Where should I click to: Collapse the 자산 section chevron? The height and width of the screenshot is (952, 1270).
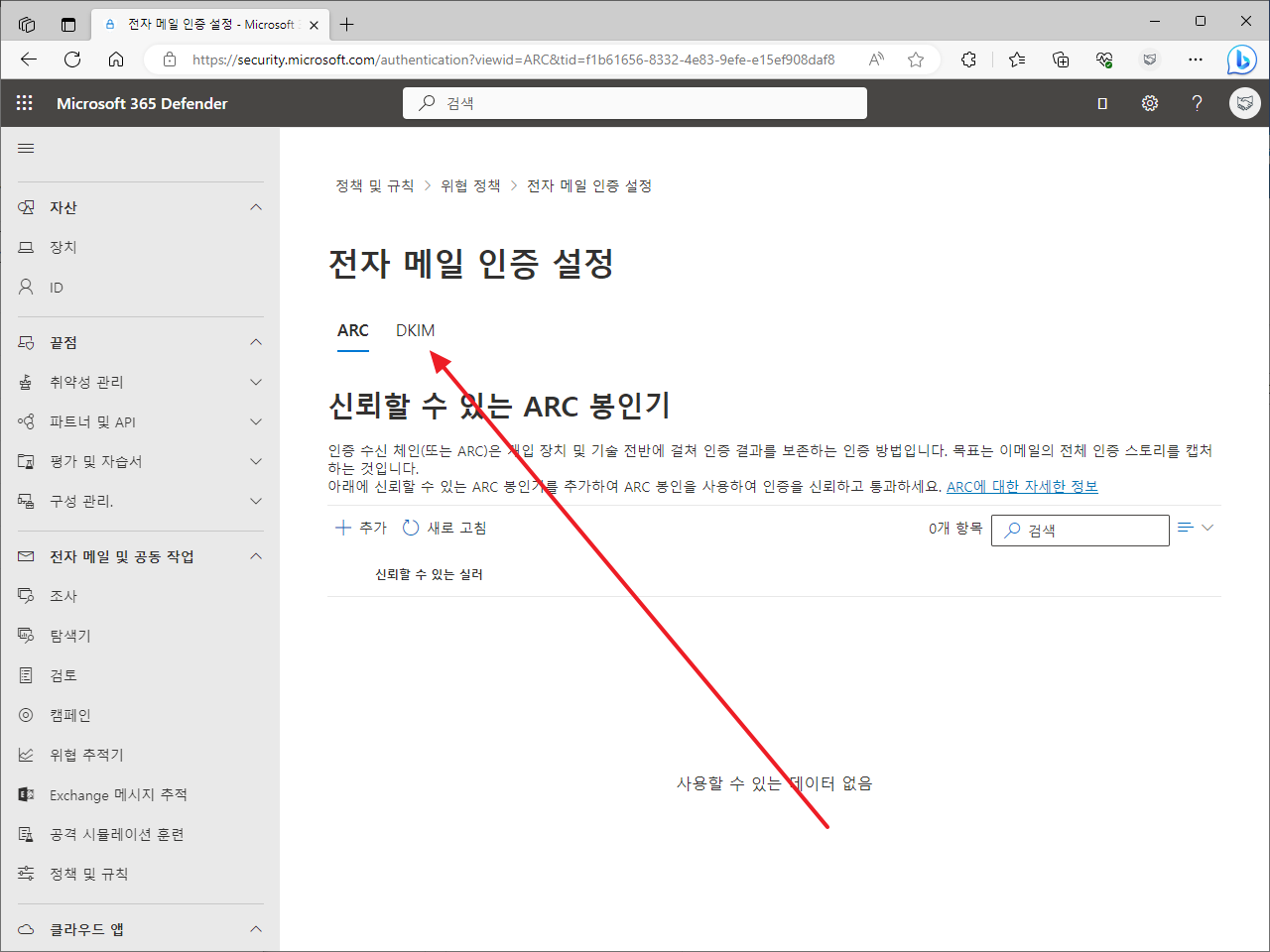click(x=256, y=207)
